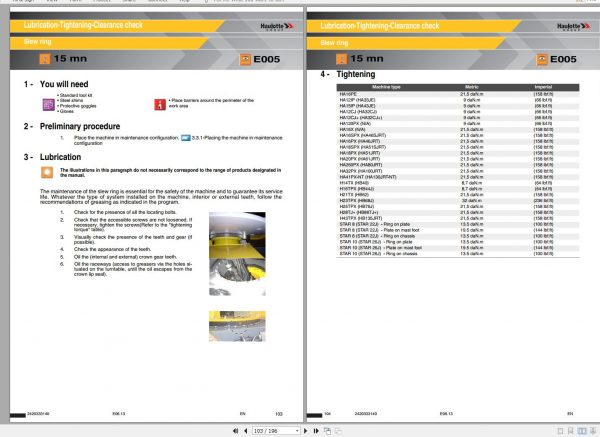Select the HA16PE table row
This screenshot has width=600, height=437.
coord(458,94)
